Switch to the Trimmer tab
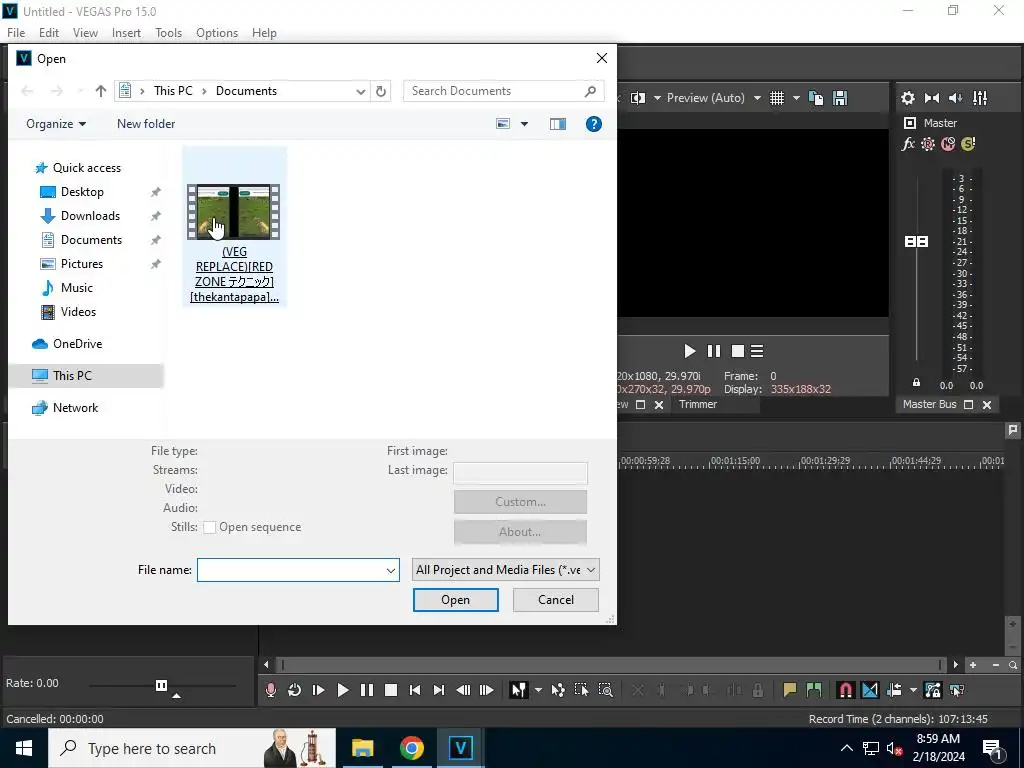 [697, 404]
